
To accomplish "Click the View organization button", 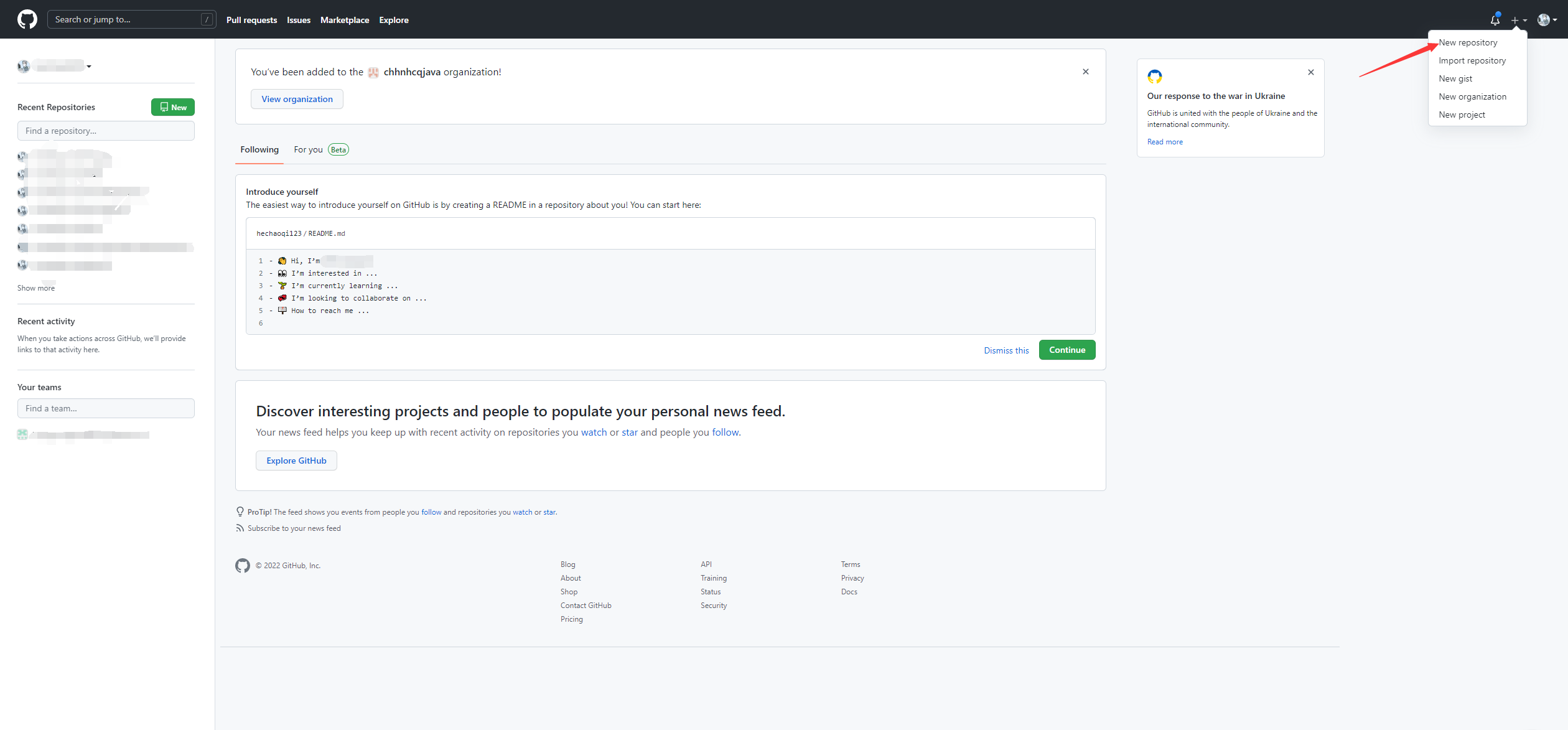I will click(297, 99).
